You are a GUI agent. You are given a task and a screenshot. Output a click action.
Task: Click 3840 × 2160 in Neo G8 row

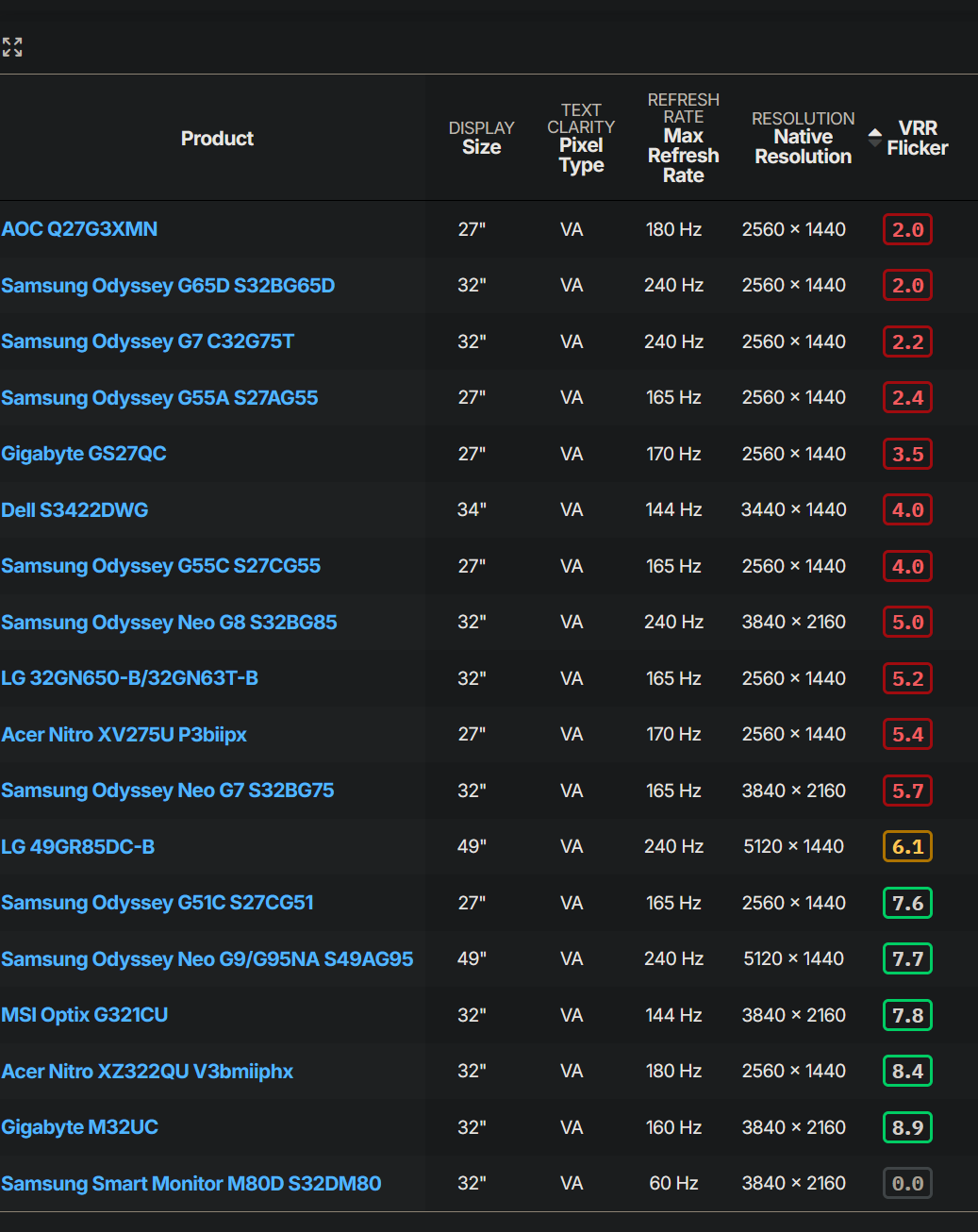click(x=794, y=623)
